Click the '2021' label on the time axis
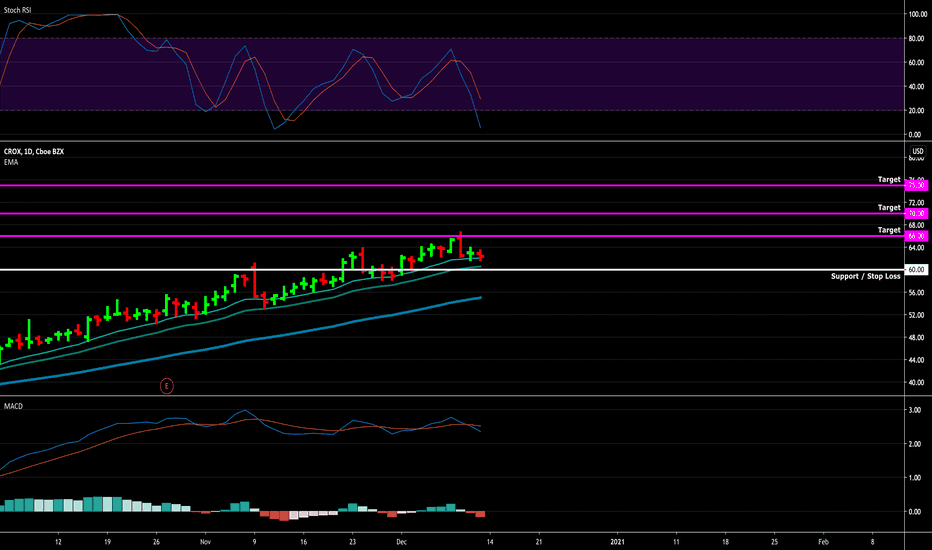932x550 pixels. pyautogui.click(x=618, y=542)
